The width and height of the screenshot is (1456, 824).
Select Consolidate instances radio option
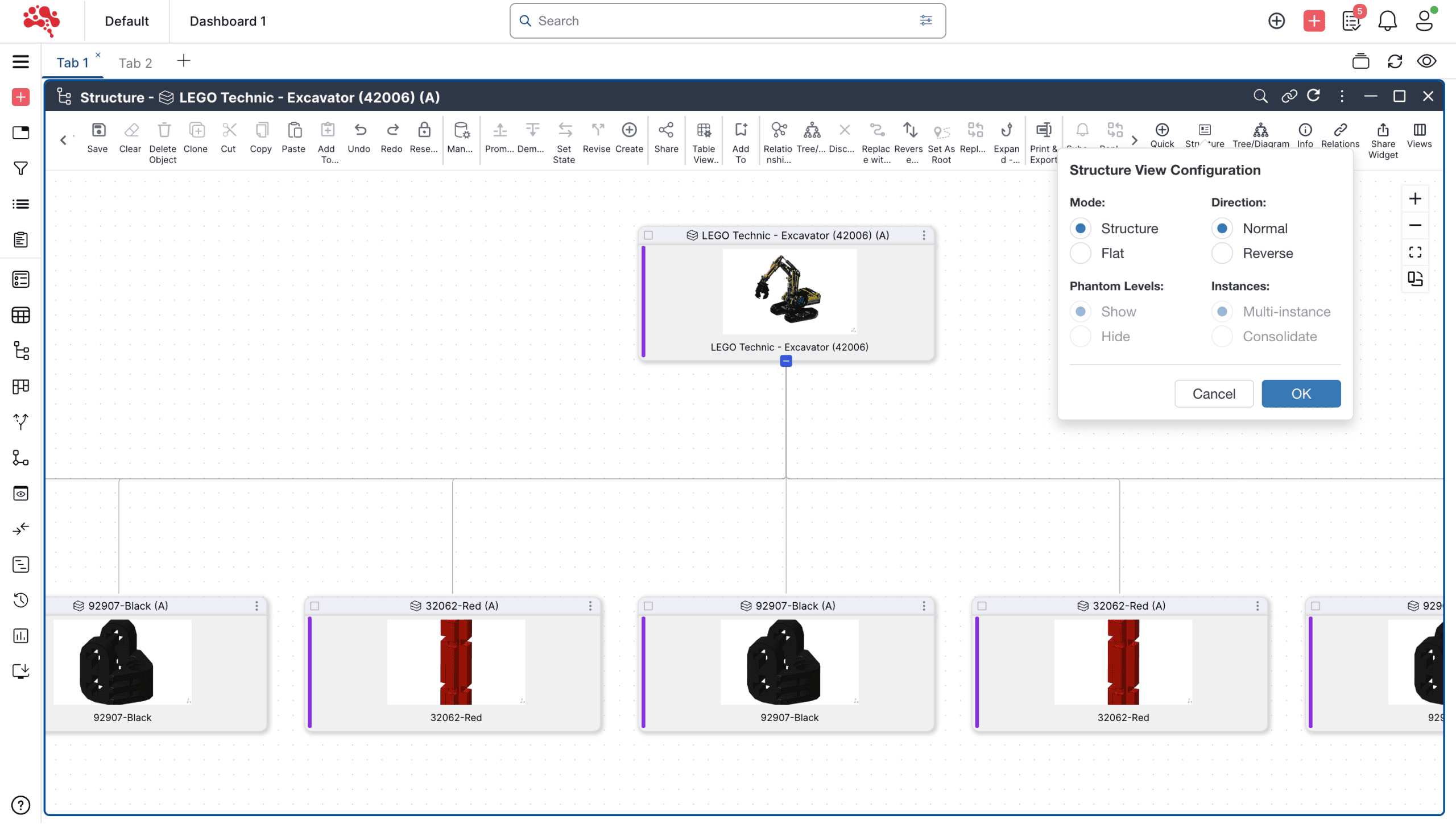coord(1222,337)
